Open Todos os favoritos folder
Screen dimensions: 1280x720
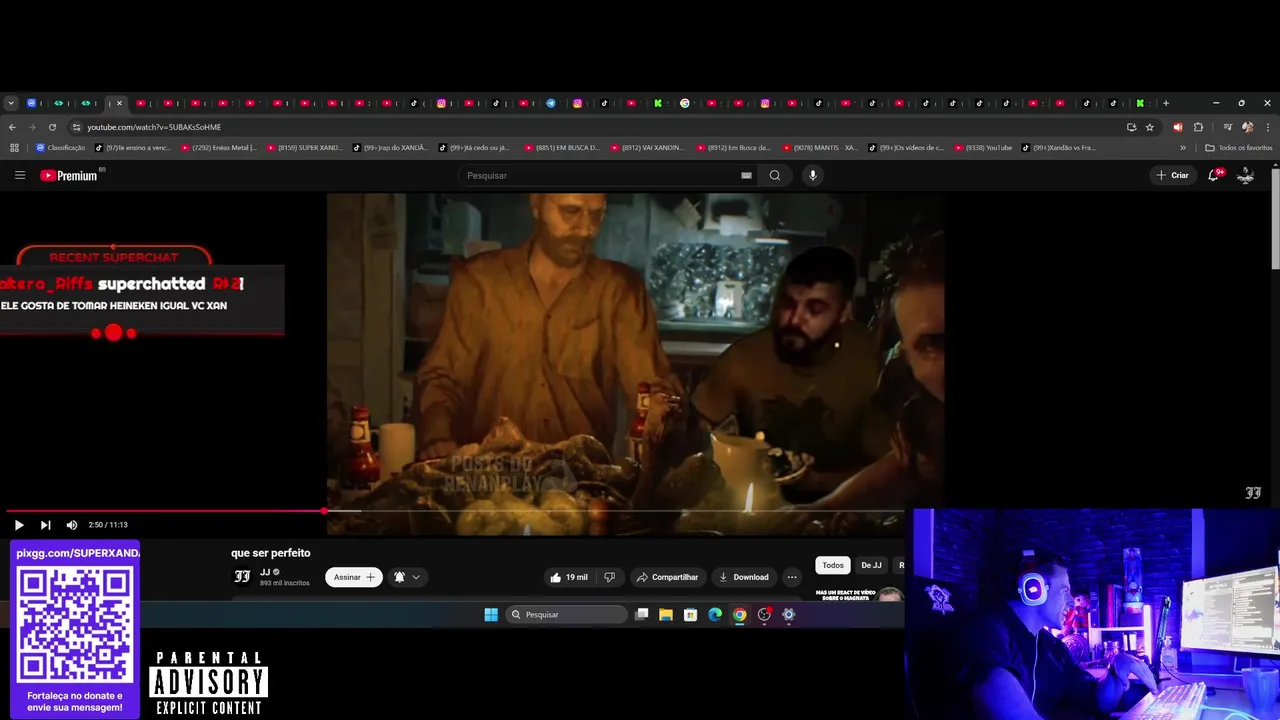1239,148
